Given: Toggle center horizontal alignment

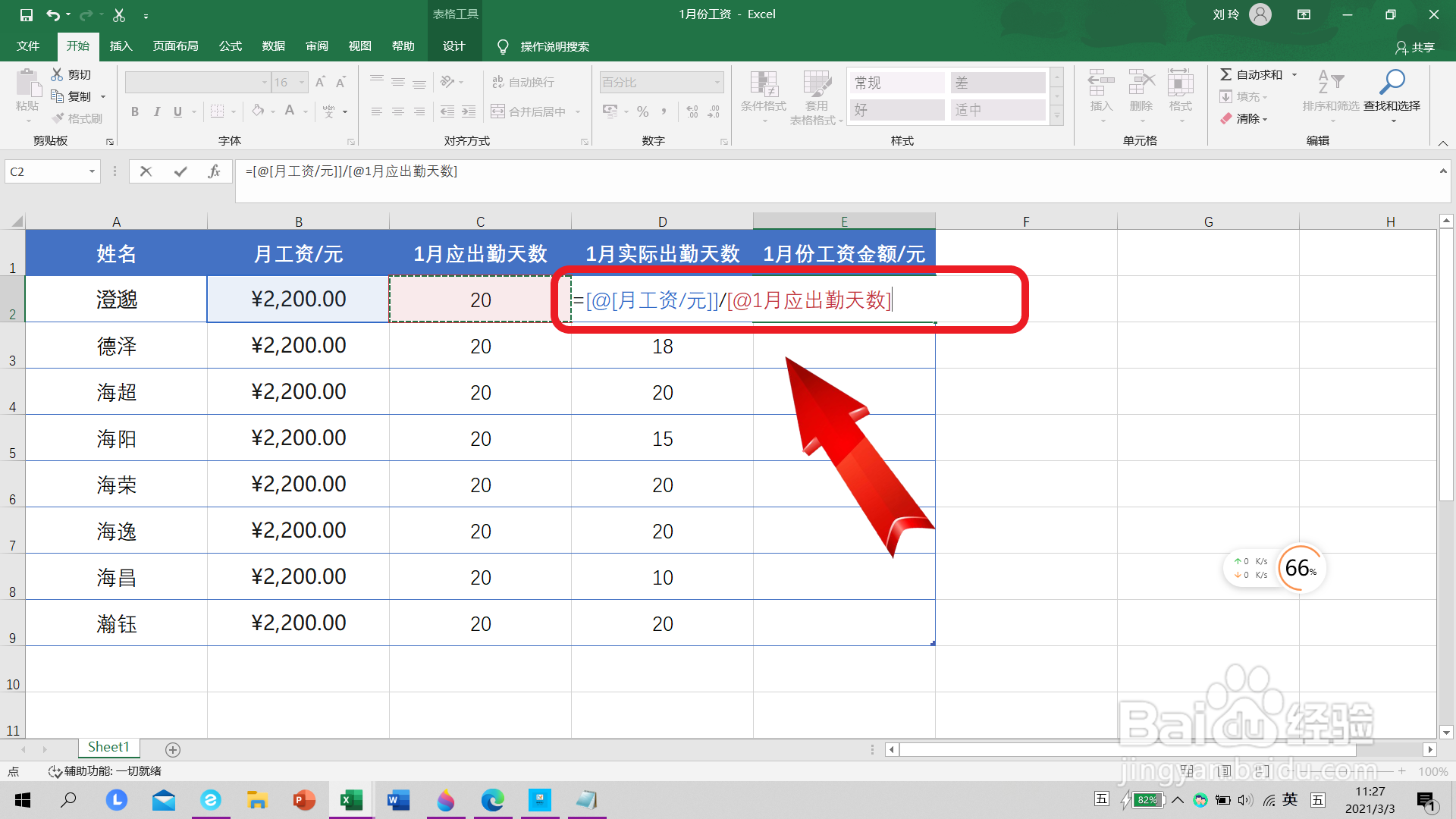Looking at the screenshot, I should point(398,111).
